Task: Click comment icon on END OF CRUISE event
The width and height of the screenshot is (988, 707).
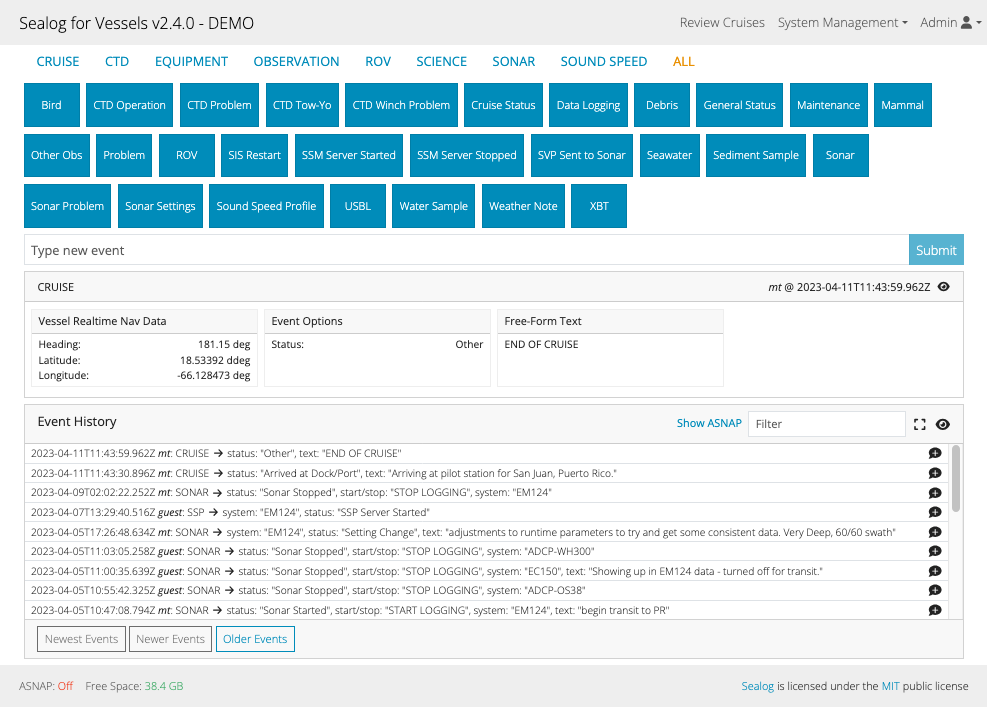Action: [934, 453]
